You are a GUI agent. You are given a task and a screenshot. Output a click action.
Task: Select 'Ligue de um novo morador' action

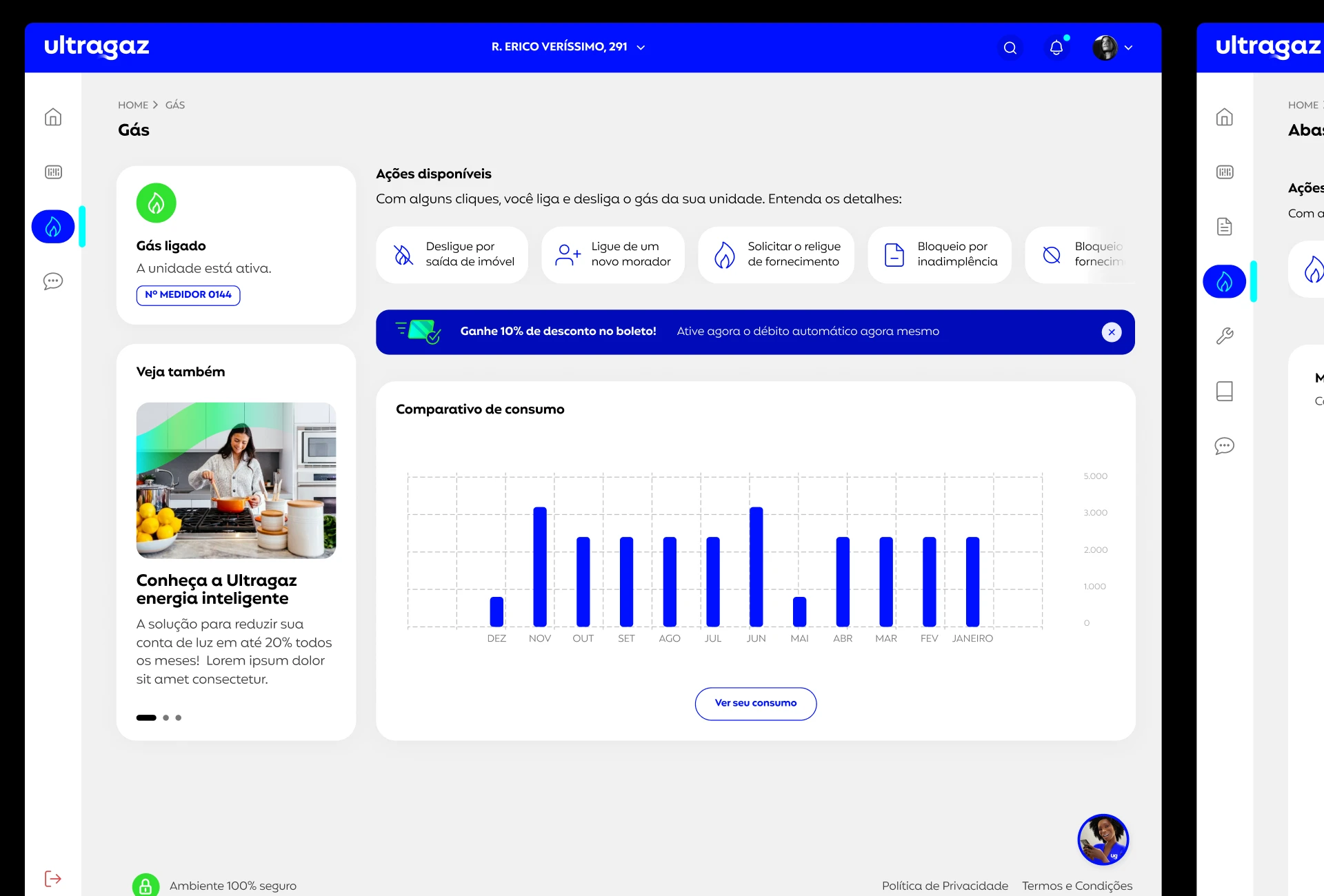pyautogui.click(x=614, y=253)
